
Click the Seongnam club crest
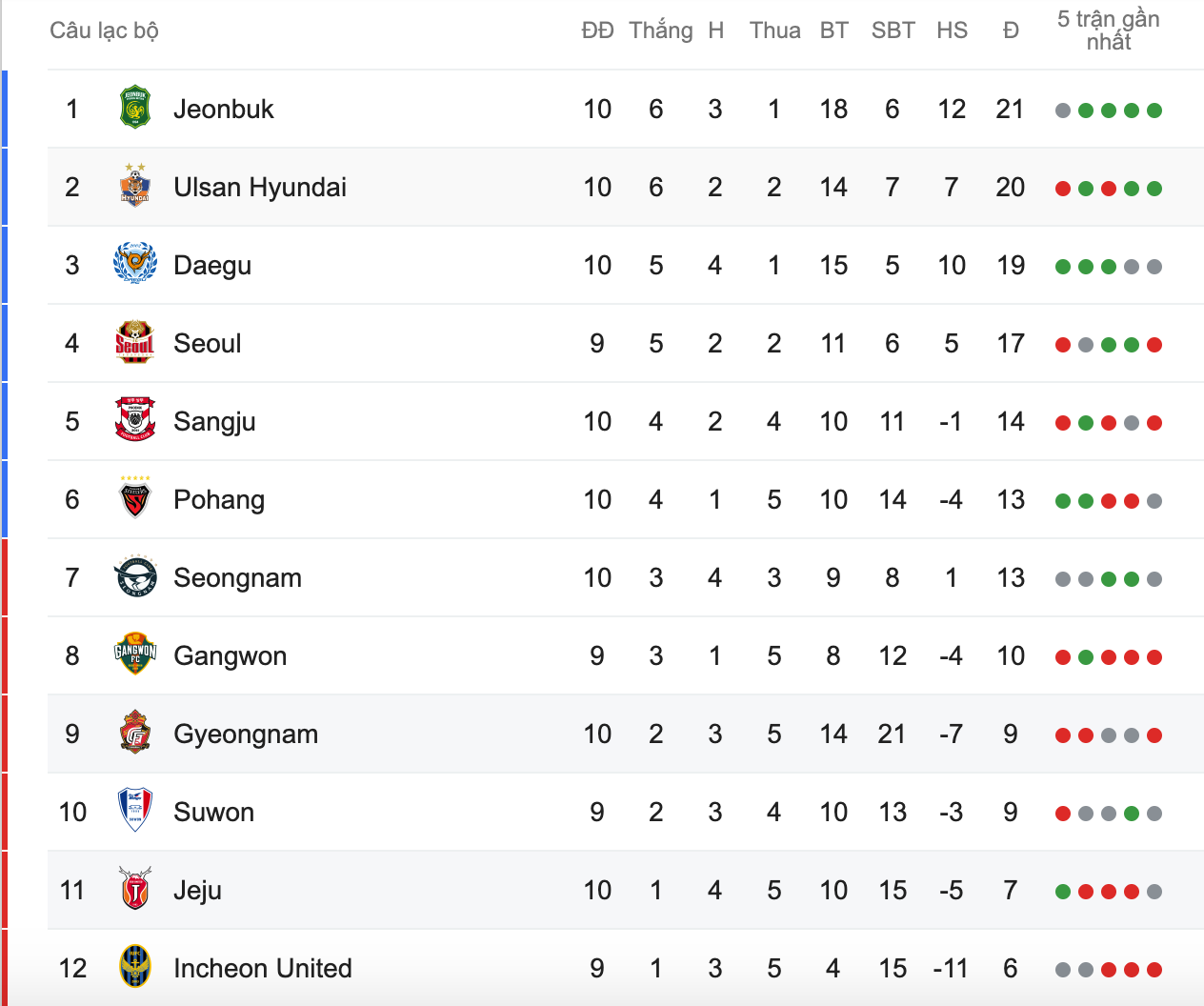tap(135, 576)
